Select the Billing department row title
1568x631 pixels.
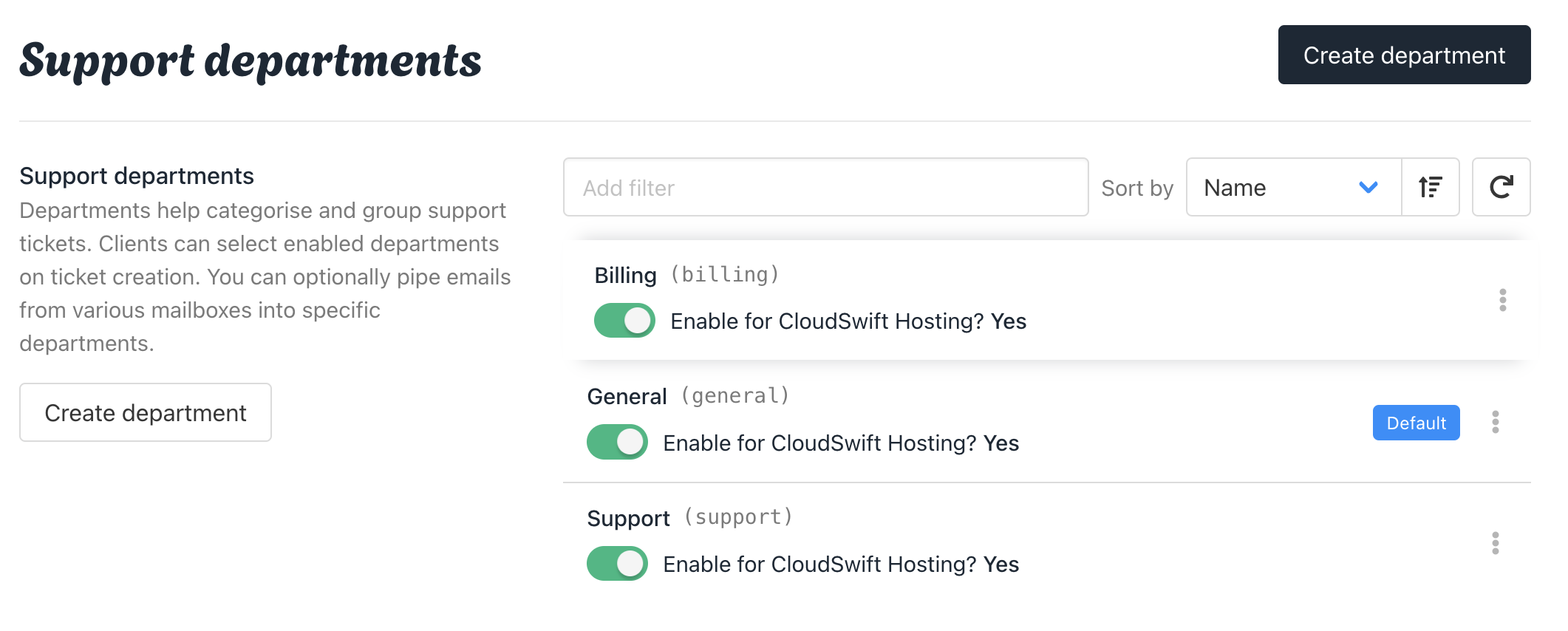pos(625,276)
